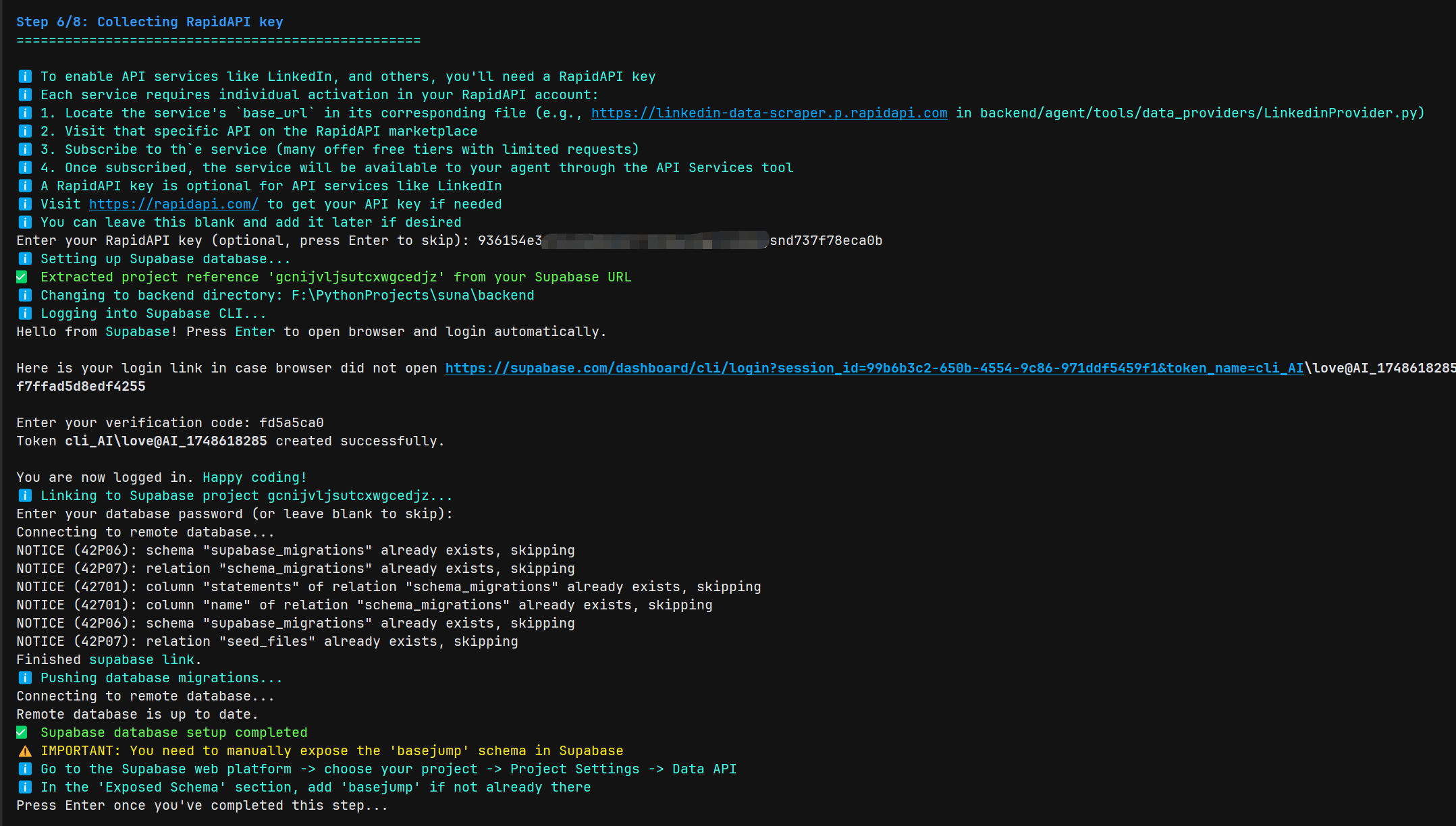The image size is (1456, 826).
Task: Click the 'Step 6/8: Collecting RapidAPI key' heading
Action: coord(150,22)
